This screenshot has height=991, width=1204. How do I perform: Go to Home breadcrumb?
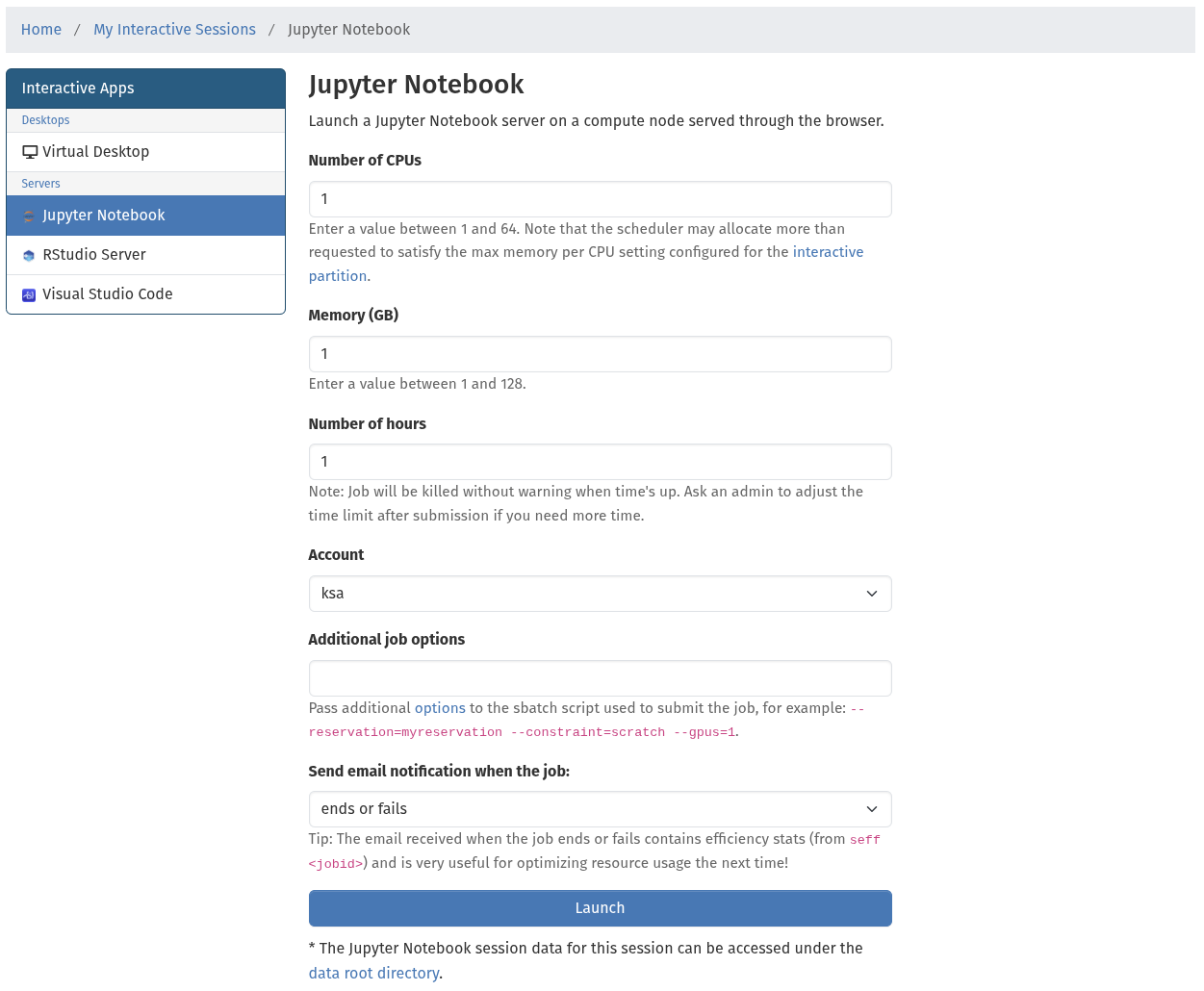(x=41, y=30)
